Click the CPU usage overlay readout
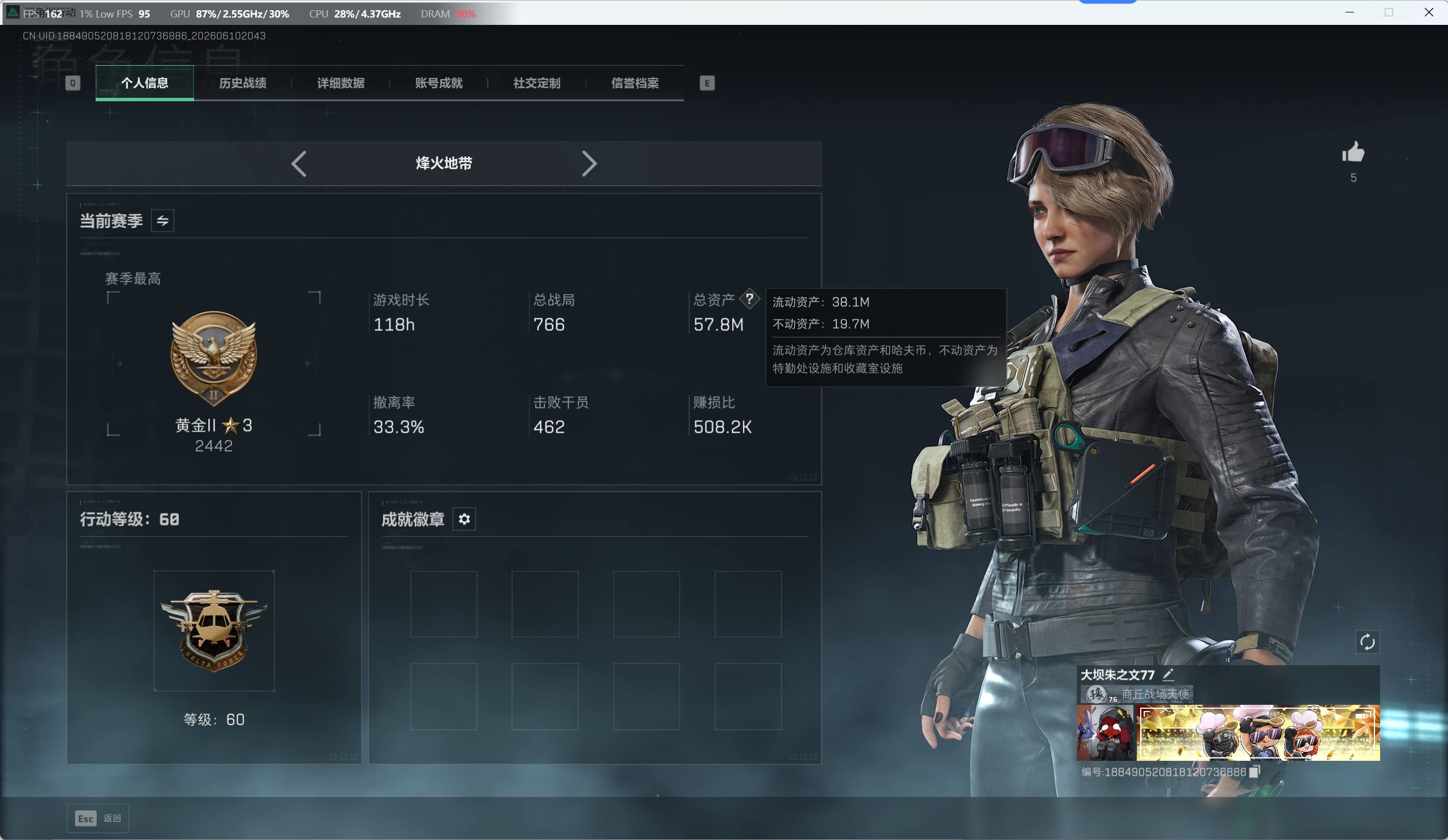The image size is (1448, 840). tap(355, 14)
